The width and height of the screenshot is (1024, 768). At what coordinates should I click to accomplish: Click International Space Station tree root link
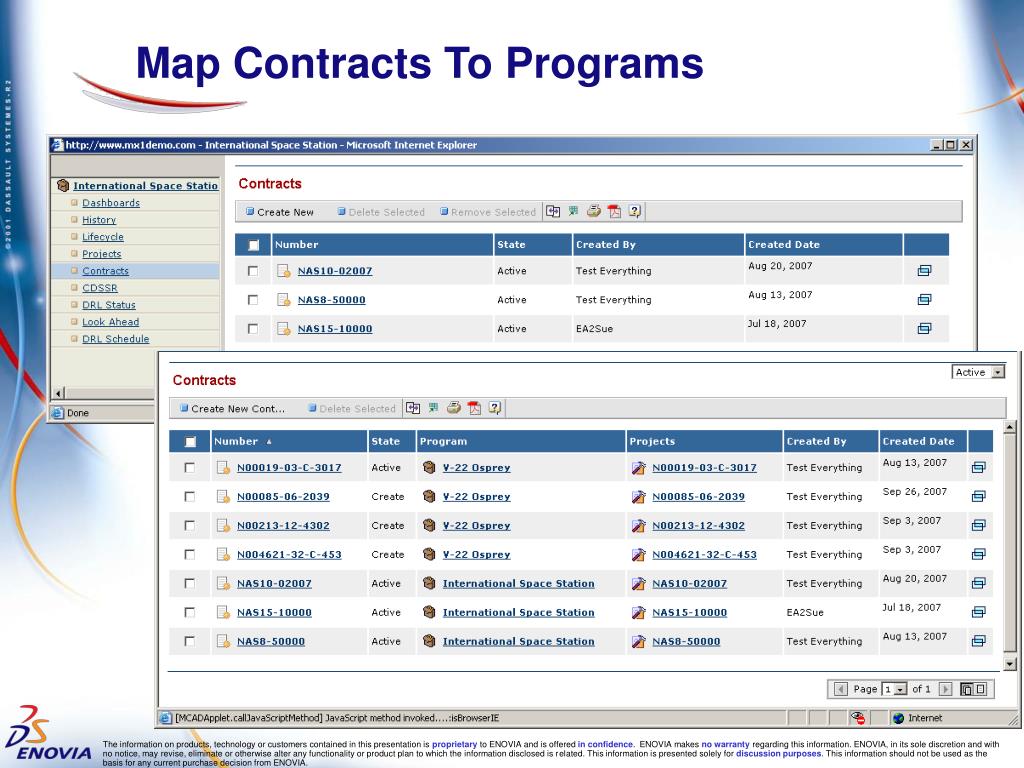click(145, 185)
